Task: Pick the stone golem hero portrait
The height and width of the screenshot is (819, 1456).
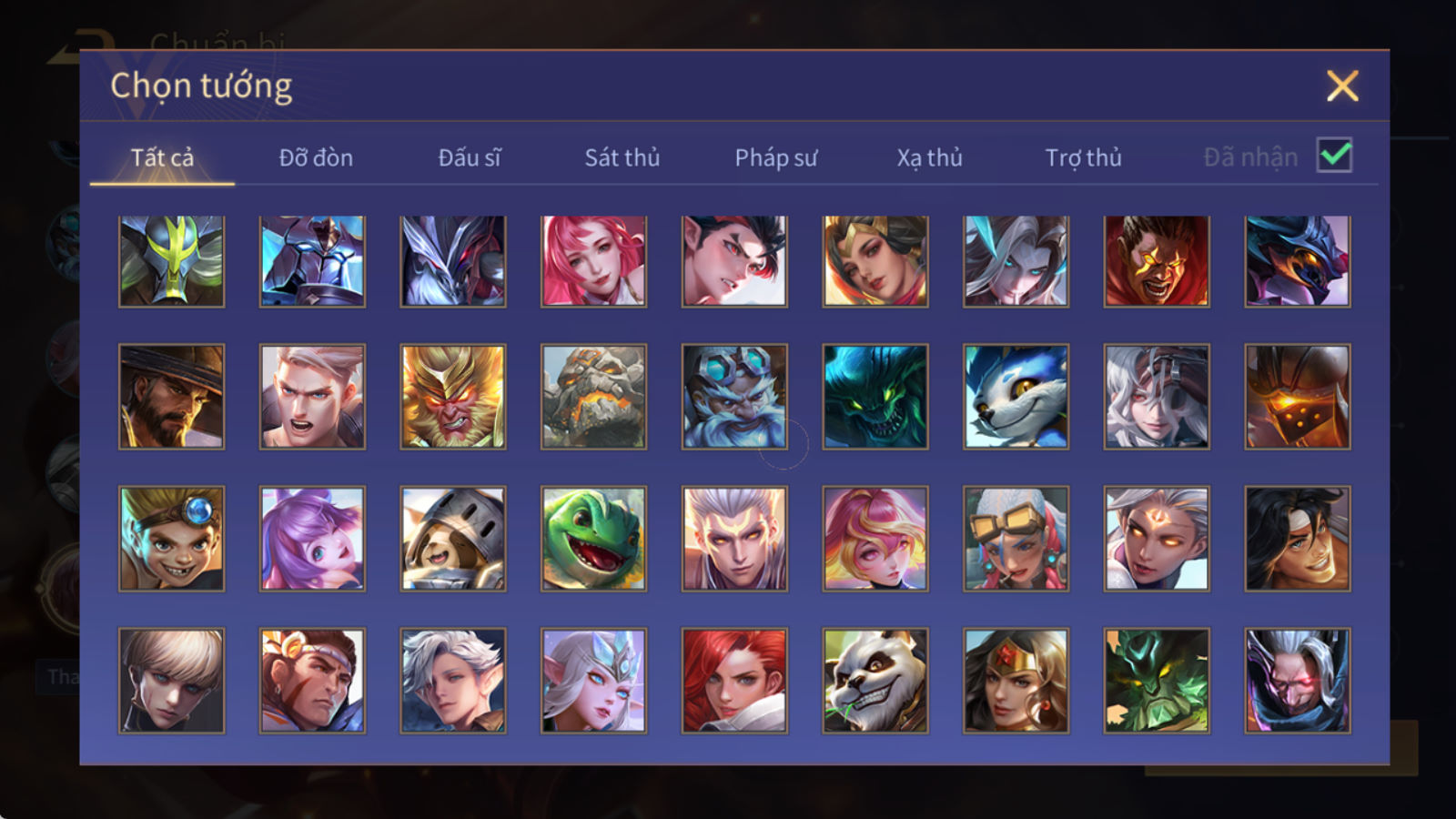Action: [593, 397]
